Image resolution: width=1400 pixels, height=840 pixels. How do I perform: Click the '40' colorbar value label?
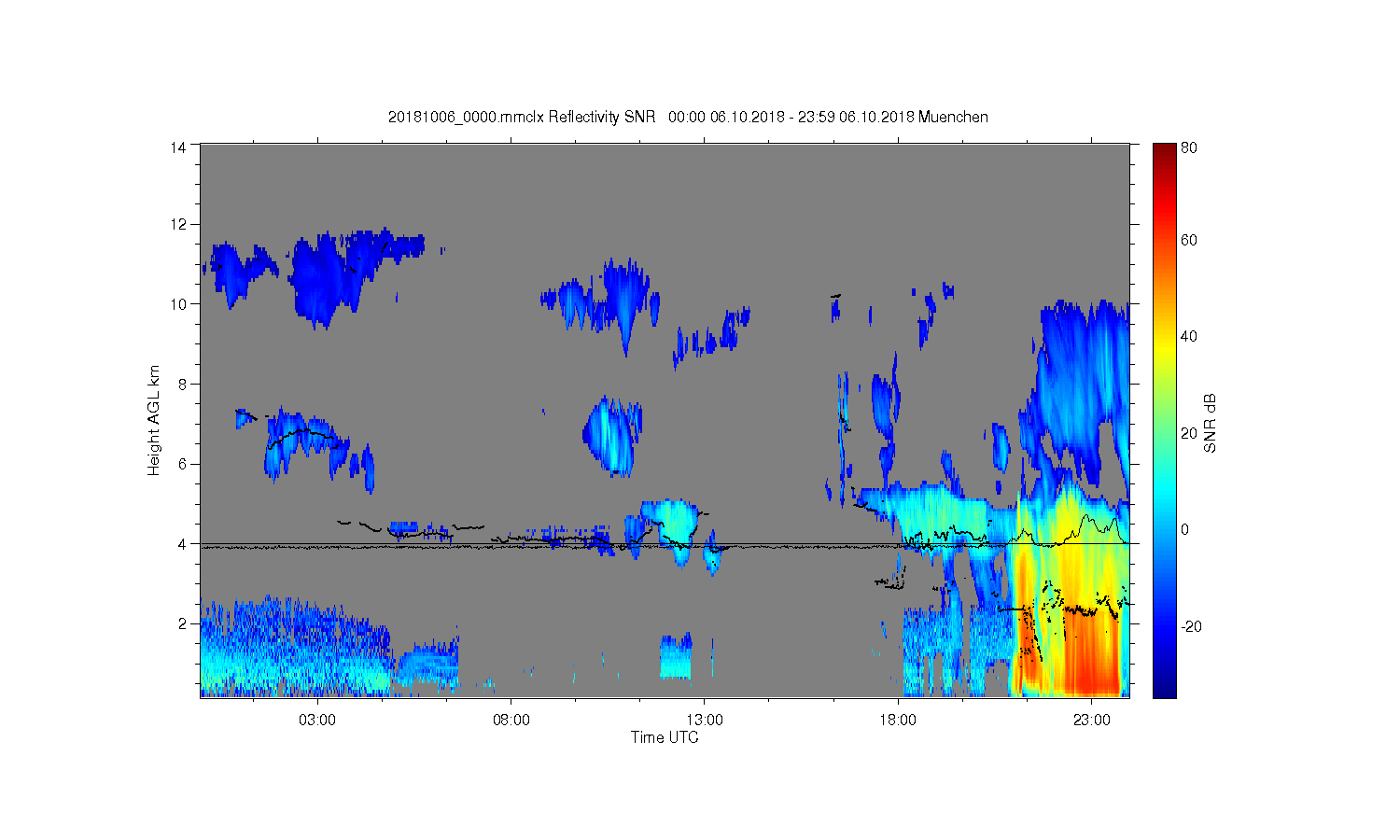pos(1189,337)
